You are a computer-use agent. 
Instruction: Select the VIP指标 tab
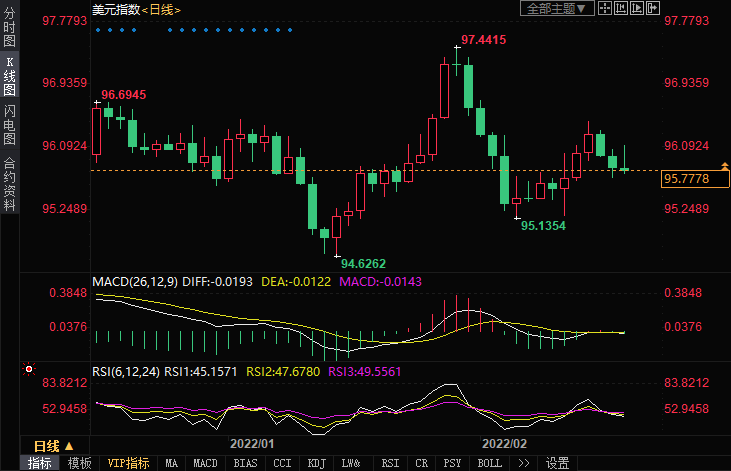128,463
